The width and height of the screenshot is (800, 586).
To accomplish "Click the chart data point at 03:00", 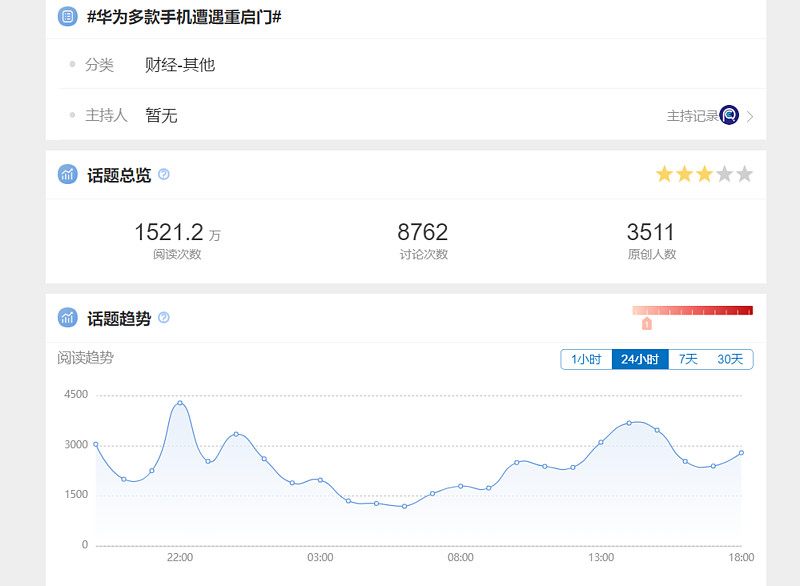I will 320,480.
